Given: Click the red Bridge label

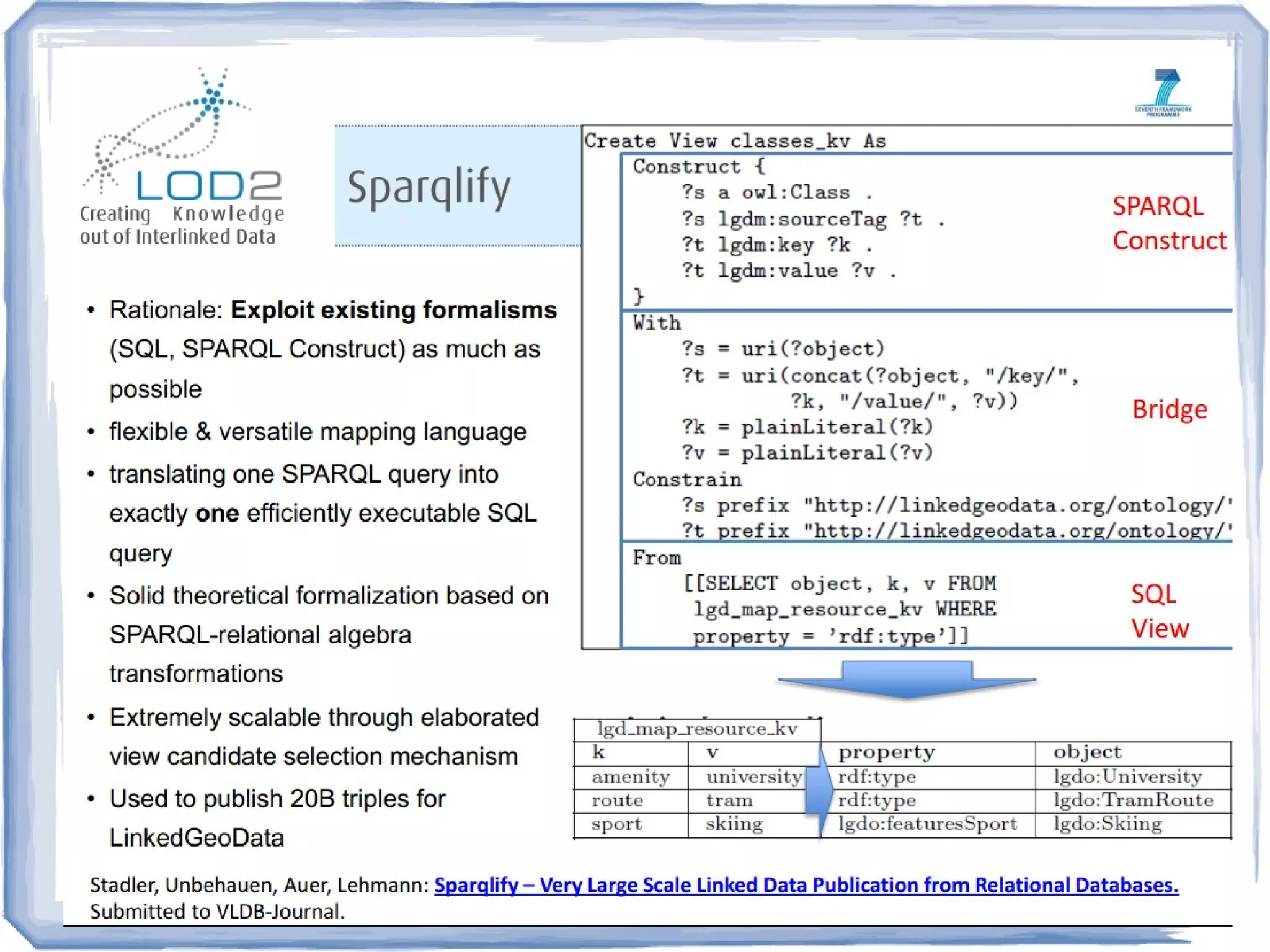Looking at the screenshot, I should 1169,409.
